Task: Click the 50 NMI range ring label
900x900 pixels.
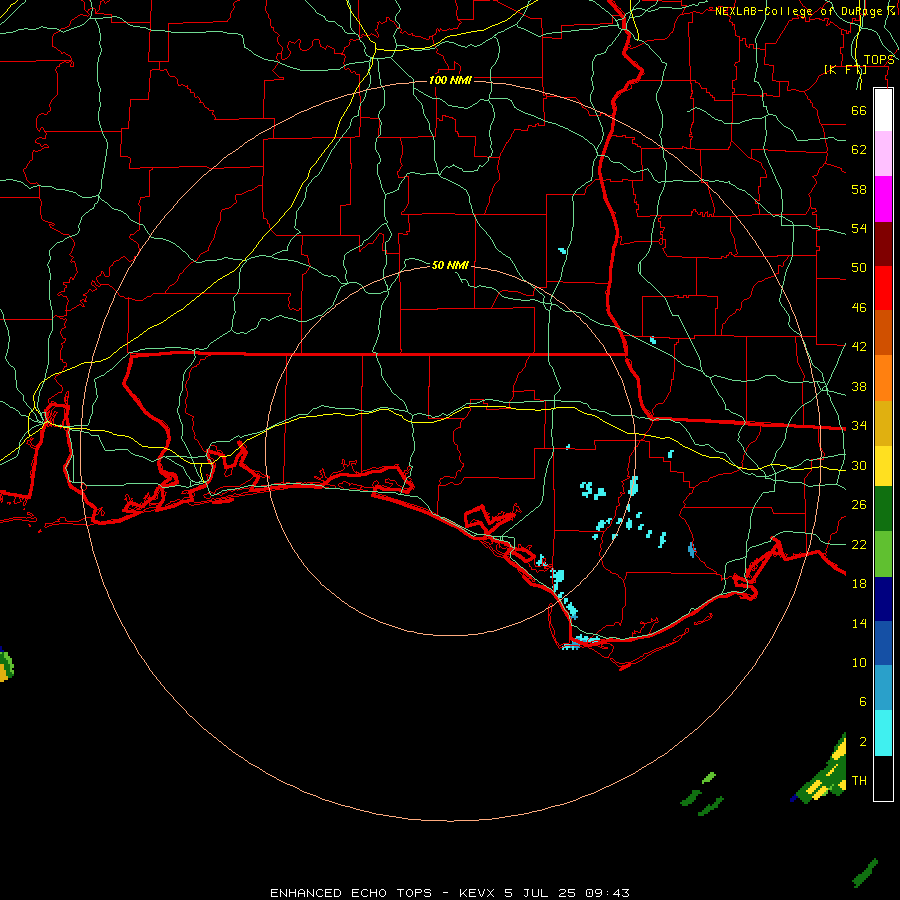Action: [x=450, y=265]
